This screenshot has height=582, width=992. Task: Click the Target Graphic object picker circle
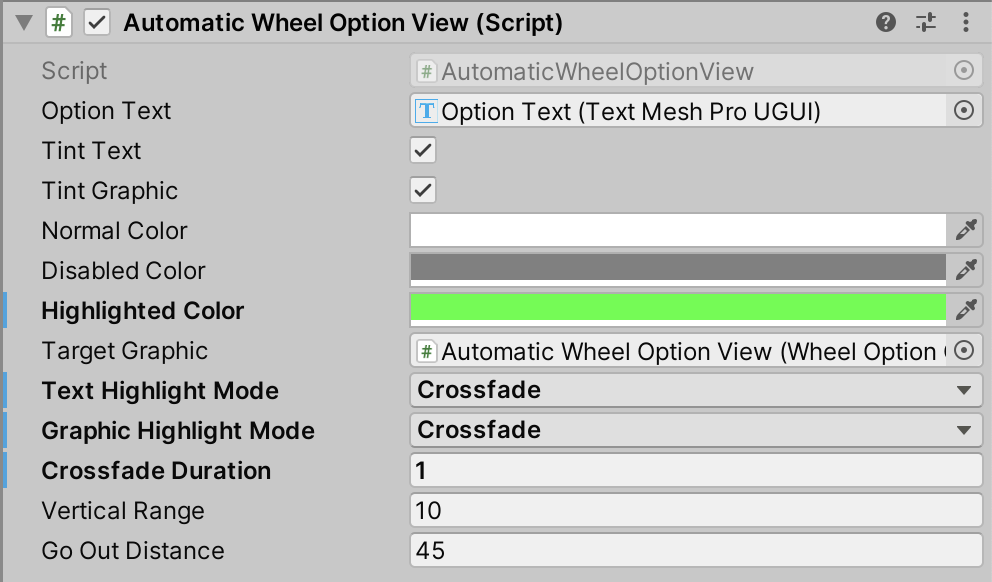pos(964,351)
